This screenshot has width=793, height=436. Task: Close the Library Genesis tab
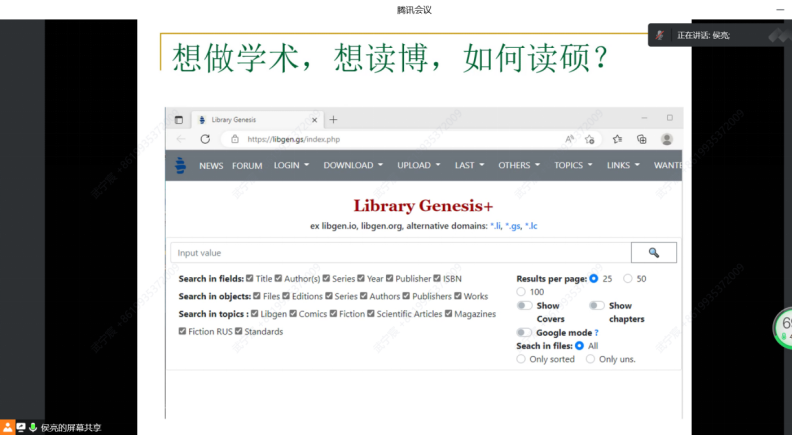(x=315, y=120)
